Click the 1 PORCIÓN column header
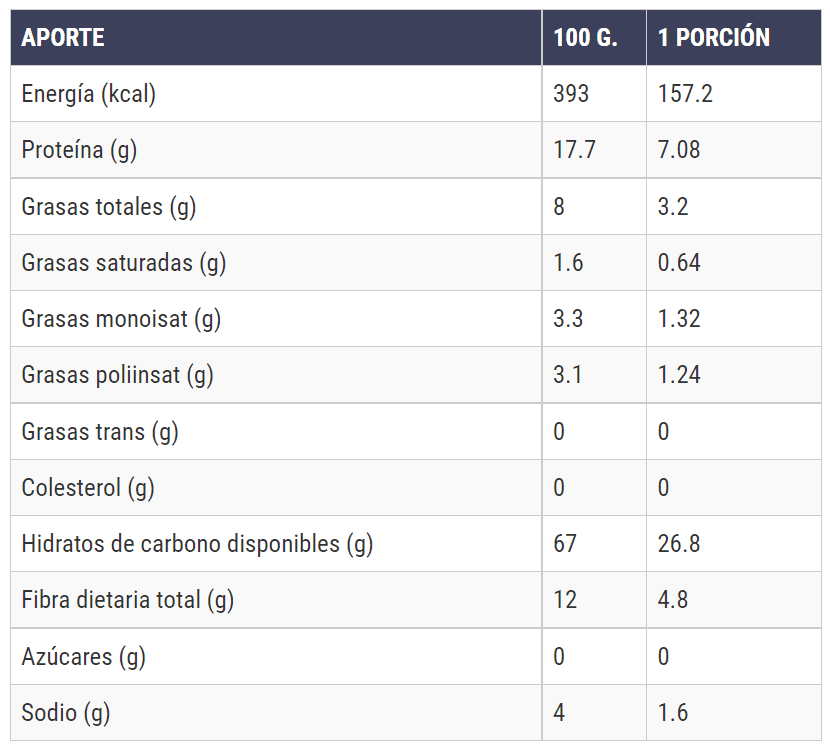 (713, 38)
